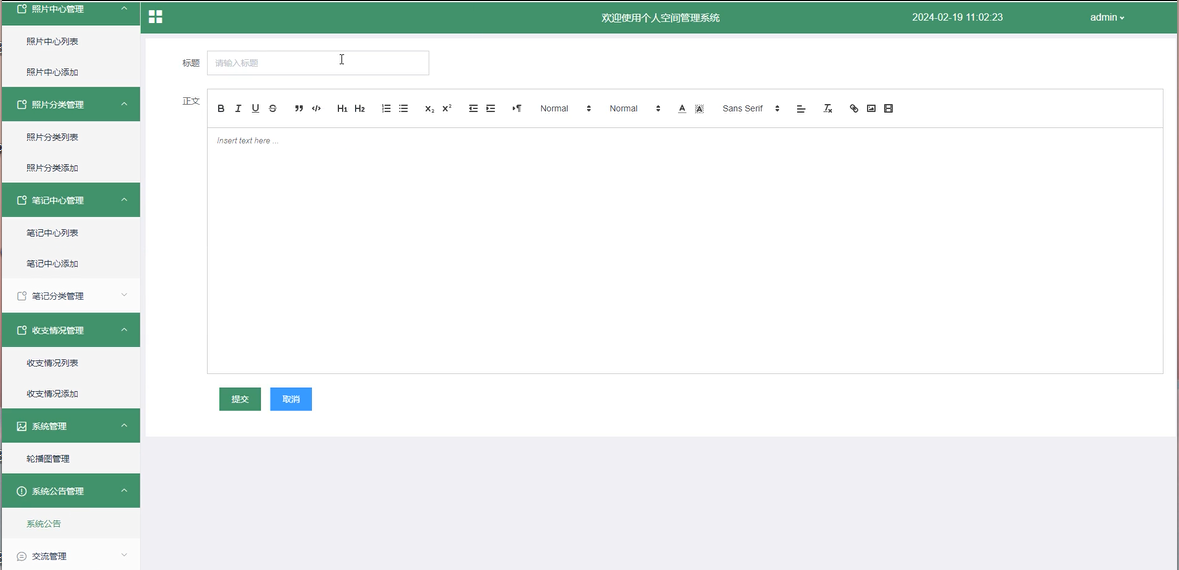This screenshot has width=1179, height=570.
Task: Open 照片中心列表 page
Action: click(70, 41)
